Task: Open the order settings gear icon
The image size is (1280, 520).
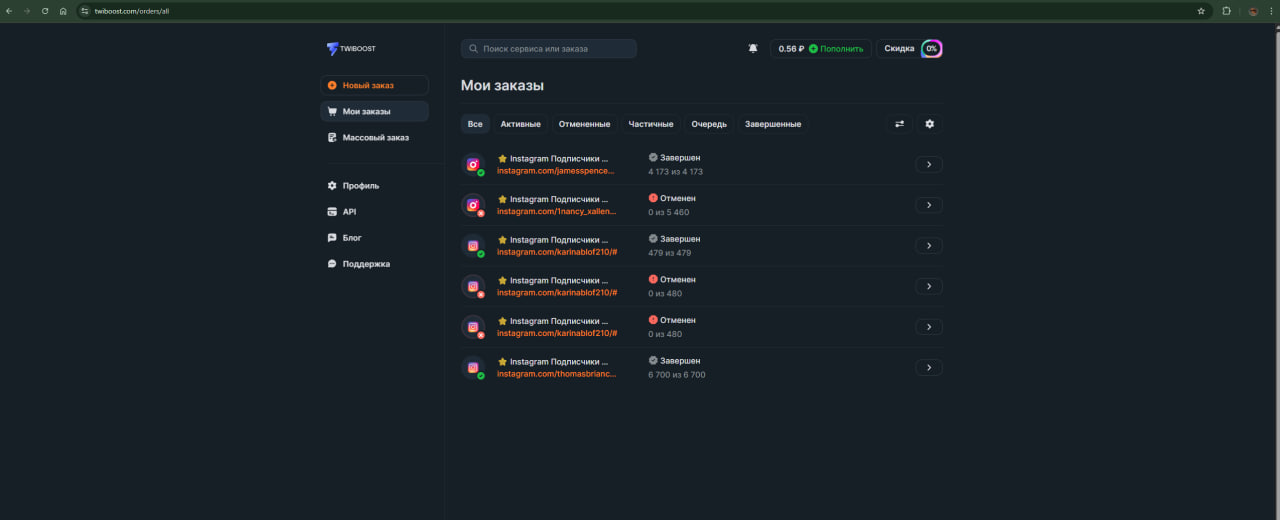Action: (x=929, y=124)
